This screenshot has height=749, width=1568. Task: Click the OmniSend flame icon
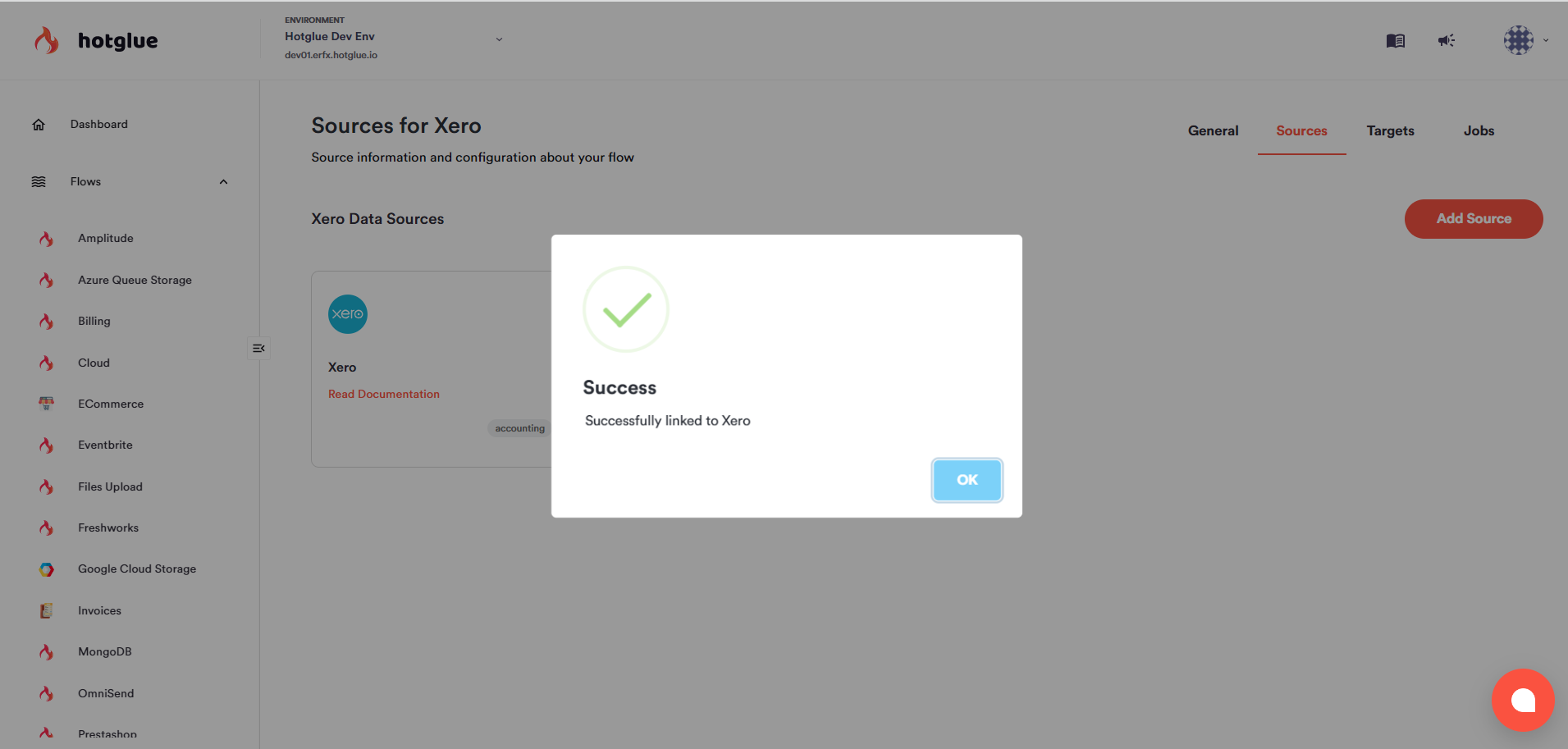point(47,693)
